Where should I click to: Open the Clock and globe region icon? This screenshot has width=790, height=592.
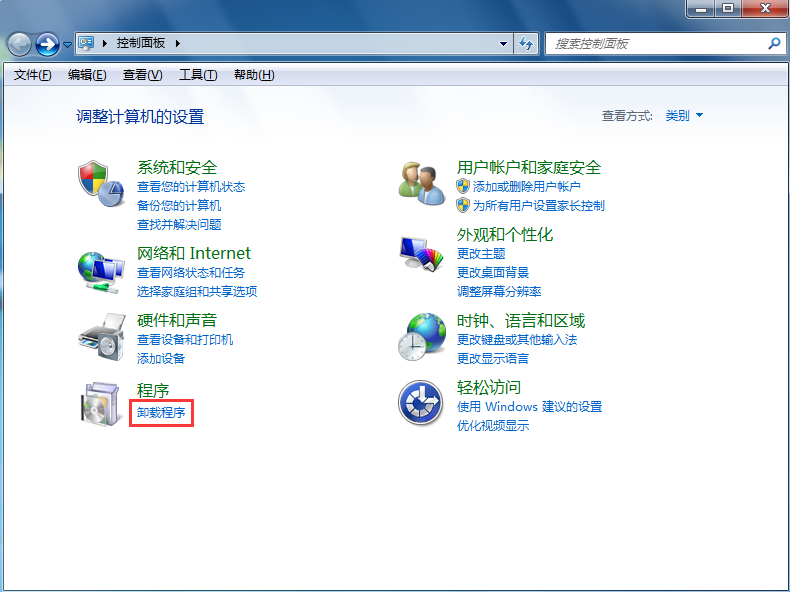click(422, 337)
